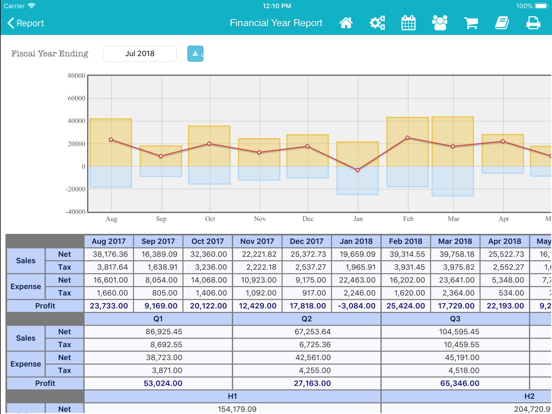Screen dimensions: 552x414
Task: Select the Nov 2017 column header
Action: (257, 242)
